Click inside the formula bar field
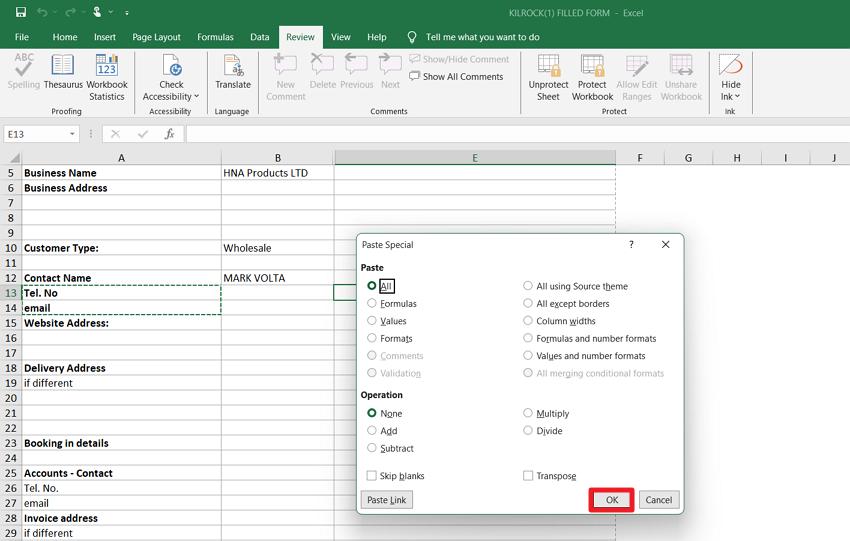 (x=518, y=134)
